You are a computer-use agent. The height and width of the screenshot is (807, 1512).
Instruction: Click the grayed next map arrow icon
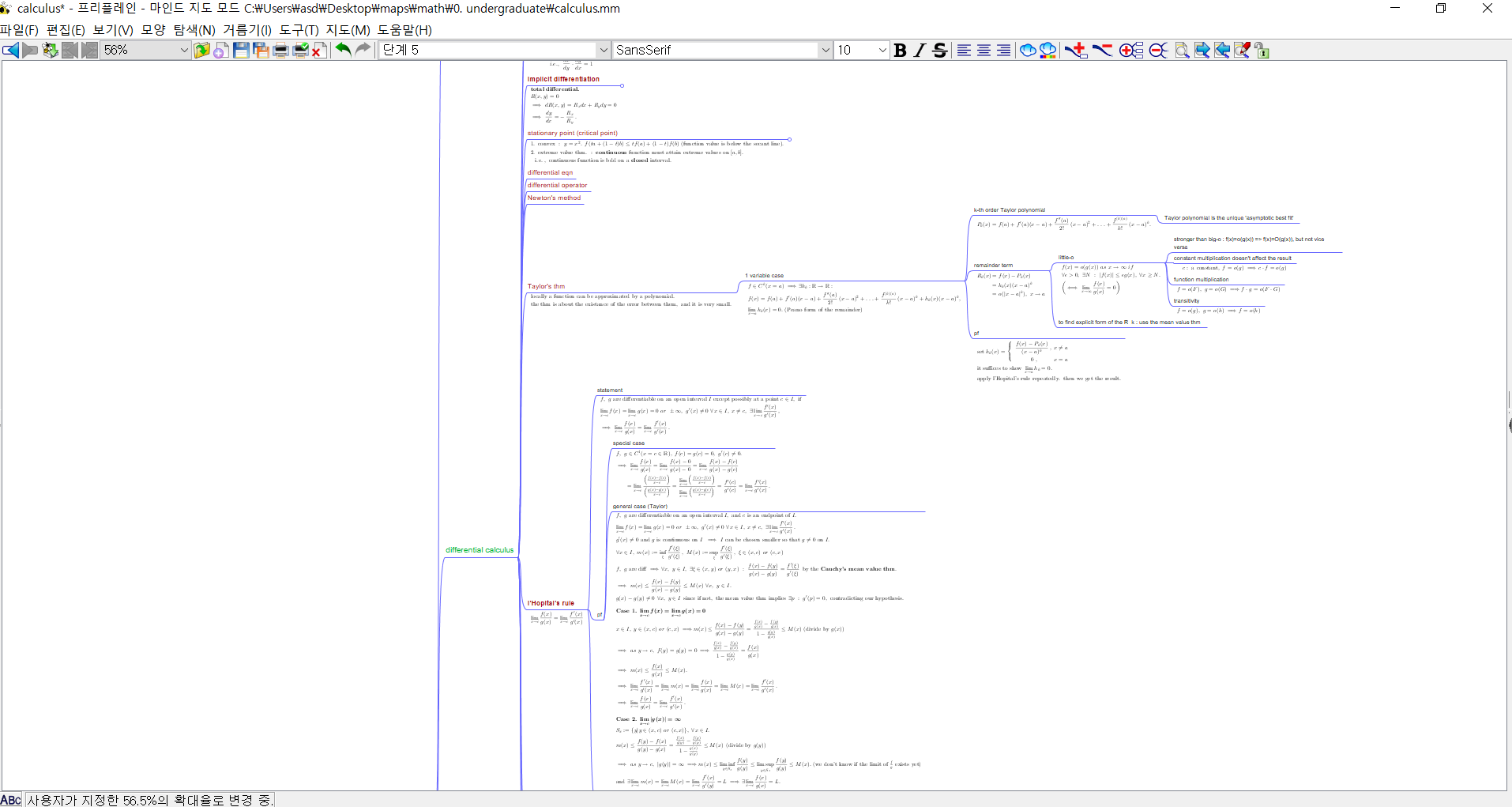click(x=31, y=51)
